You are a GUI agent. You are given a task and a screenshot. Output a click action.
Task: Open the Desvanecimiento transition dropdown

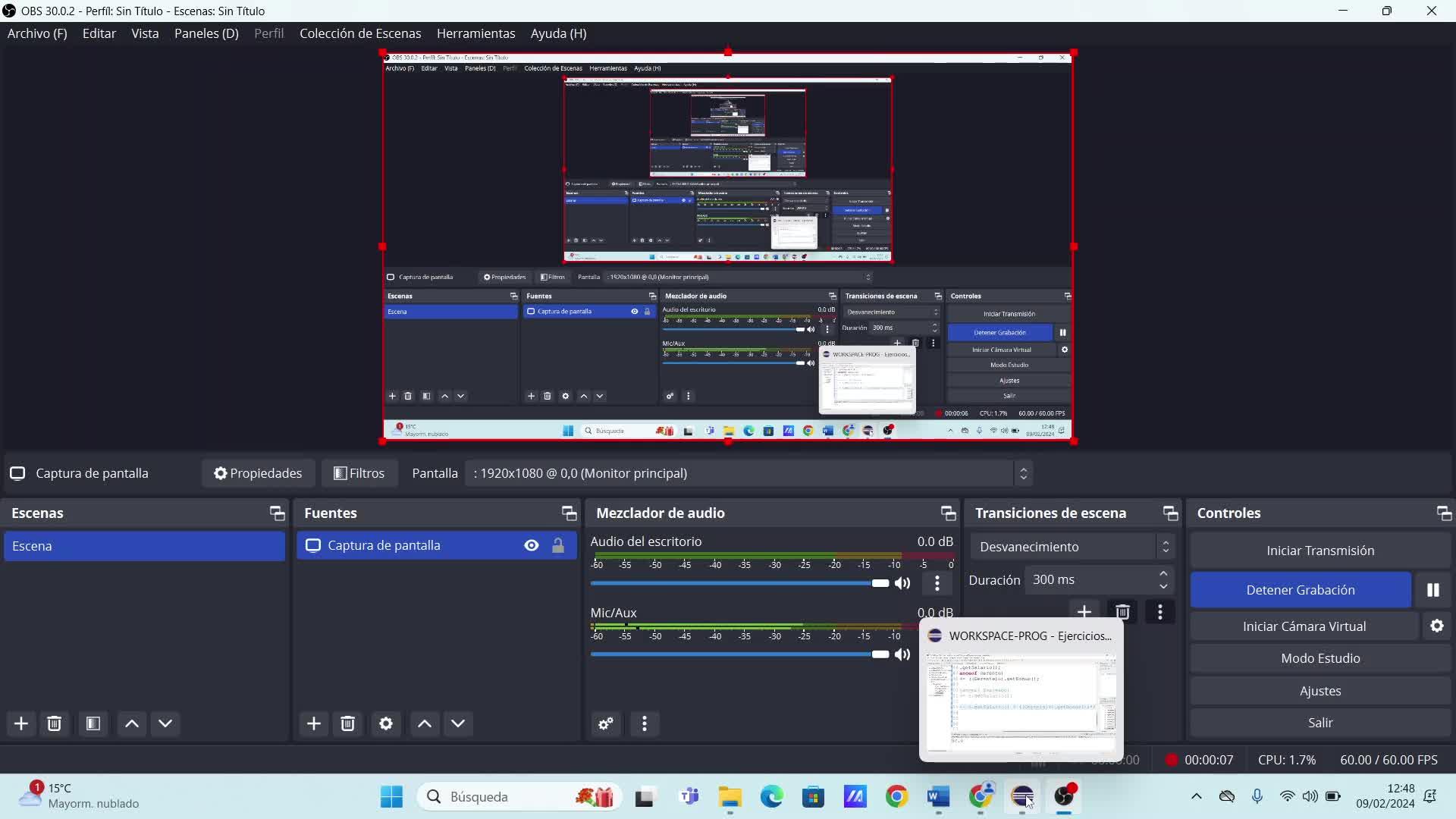(x=1071, y=547)
